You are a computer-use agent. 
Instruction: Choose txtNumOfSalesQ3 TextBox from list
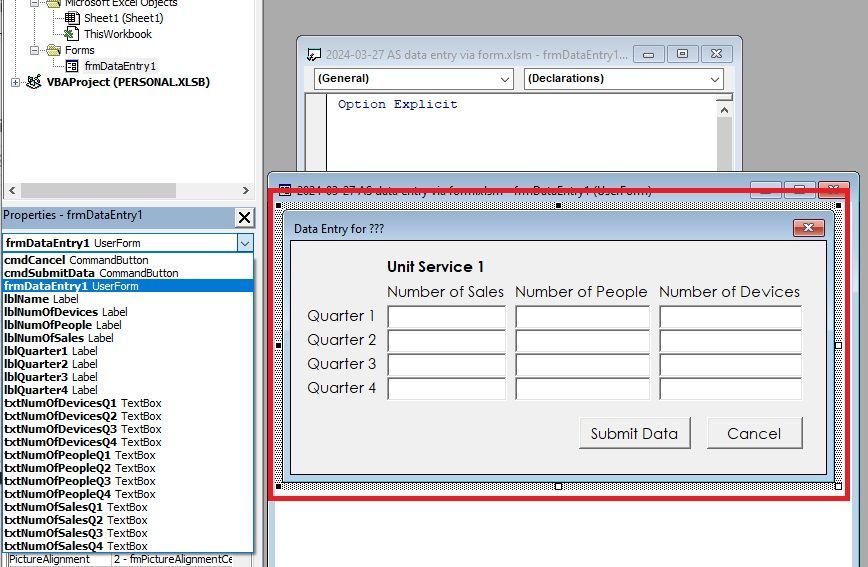(x=128, y=533)
